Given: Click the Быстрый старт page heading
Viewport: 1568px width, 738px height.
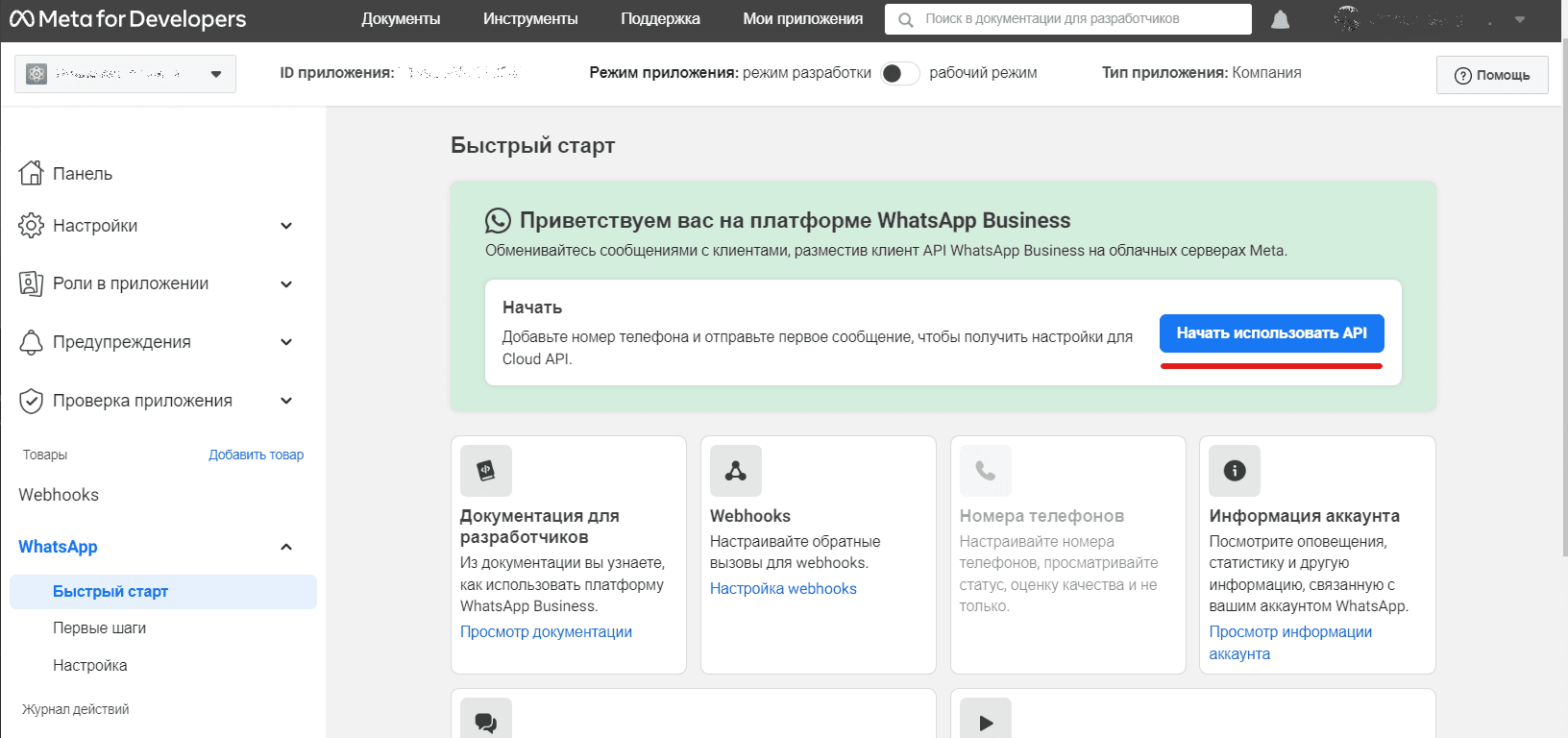Looking at the screenshot, I should point(533,146).
